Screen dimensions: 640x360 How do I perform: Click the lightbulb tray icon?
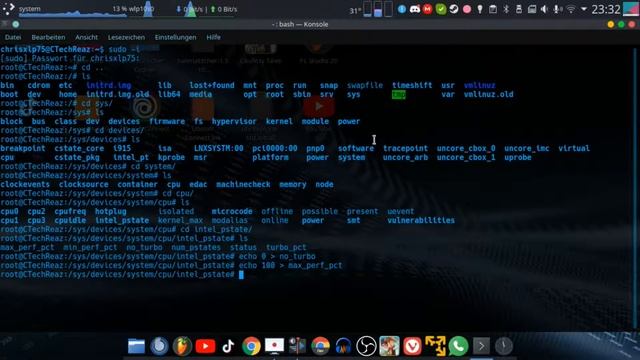pos(480,9)
